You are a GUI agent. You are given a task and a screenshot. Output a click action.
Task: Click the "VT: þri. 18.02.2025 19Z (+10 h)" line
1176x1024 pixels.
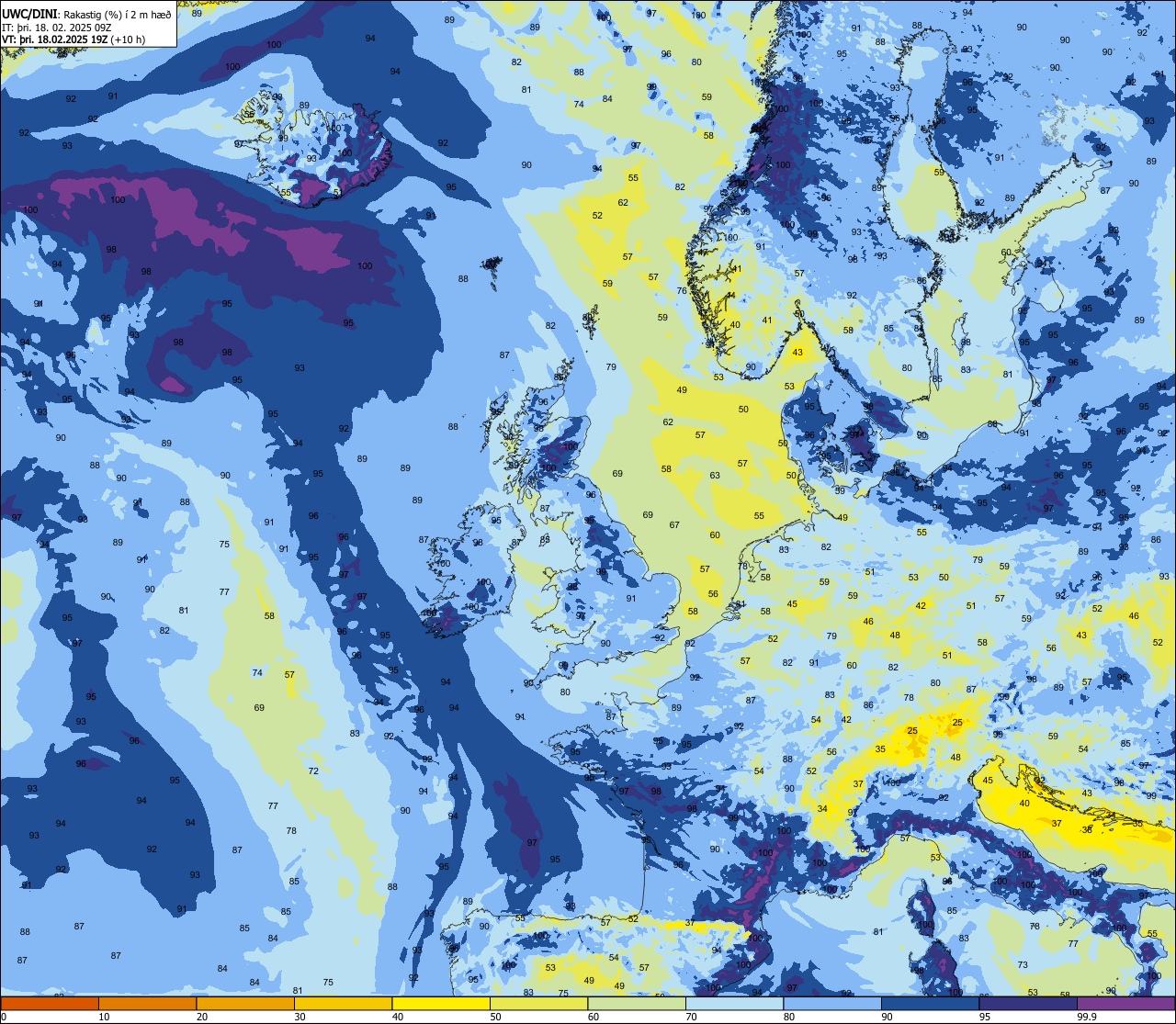(x=73, y=39)
